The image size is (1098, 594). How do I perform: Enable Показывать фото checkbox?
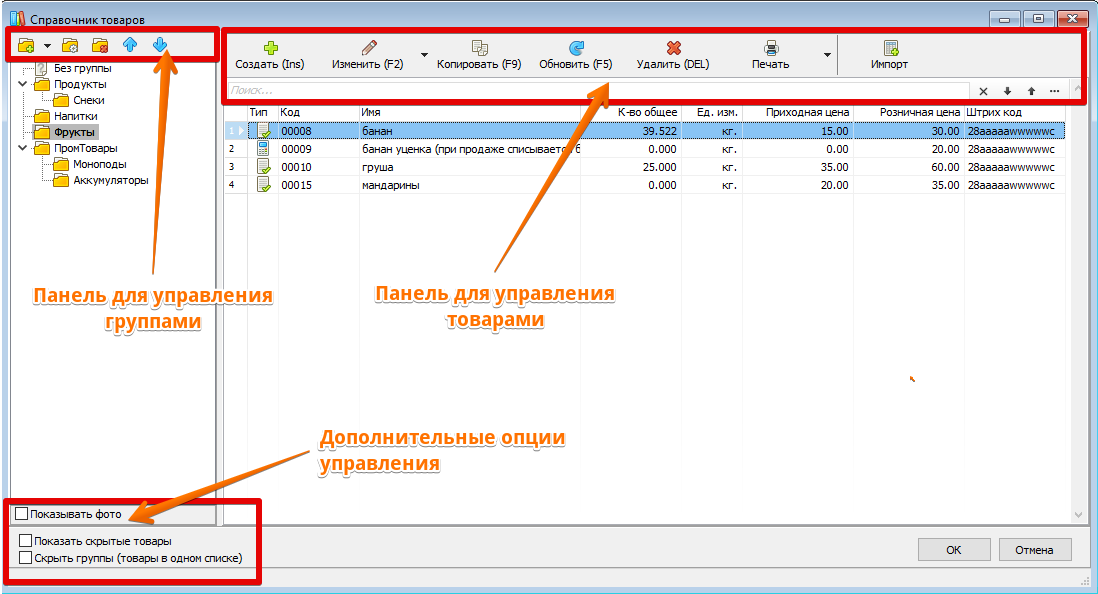(22, 513)
